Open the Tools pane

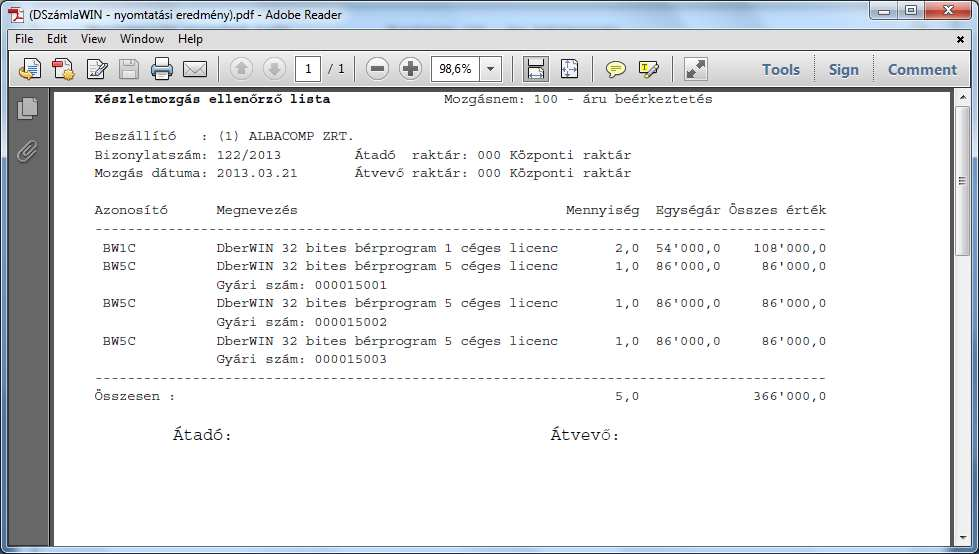tap(780, 69)
